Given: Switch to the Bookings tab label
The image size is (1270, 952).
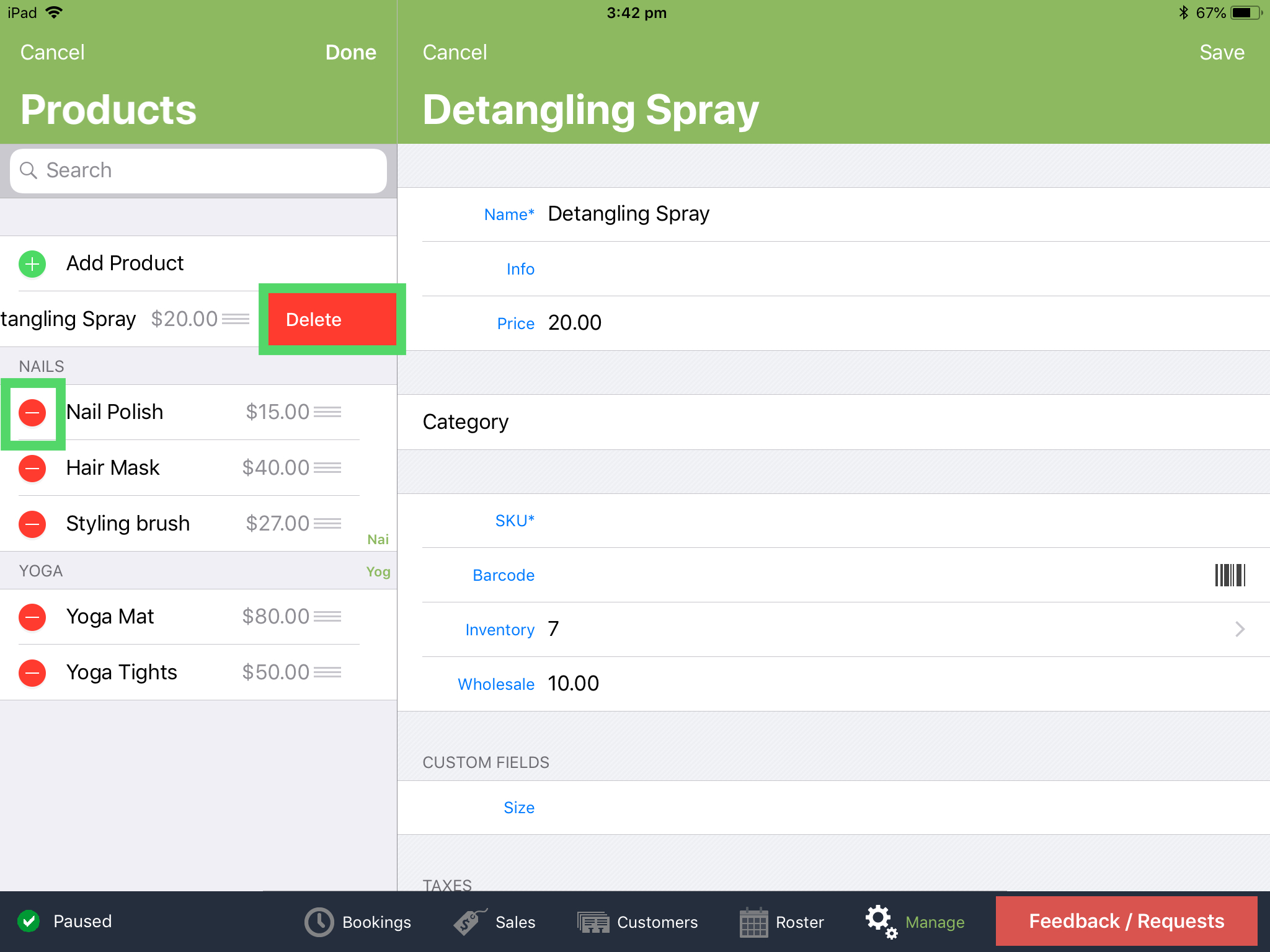Looking at the screenshot, I should click(x=376, y=922).
